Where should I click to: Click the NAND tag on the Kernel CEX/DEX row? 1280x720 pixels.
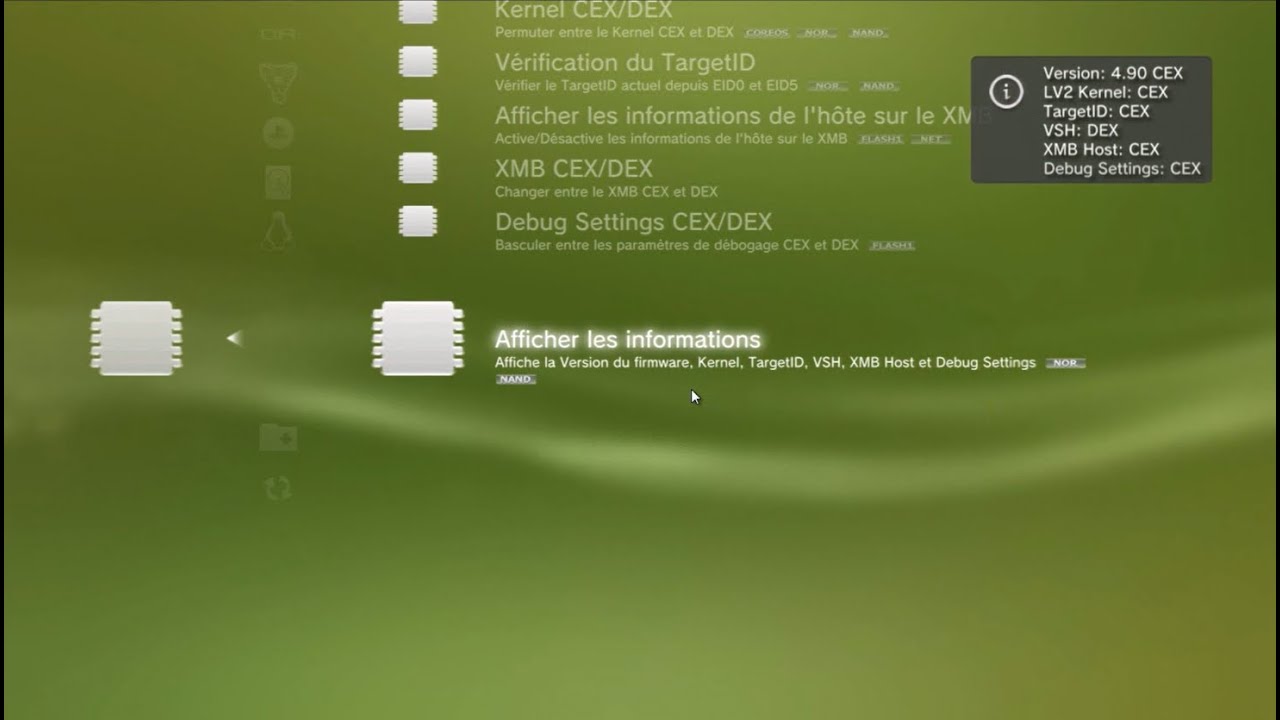point(867,33)
